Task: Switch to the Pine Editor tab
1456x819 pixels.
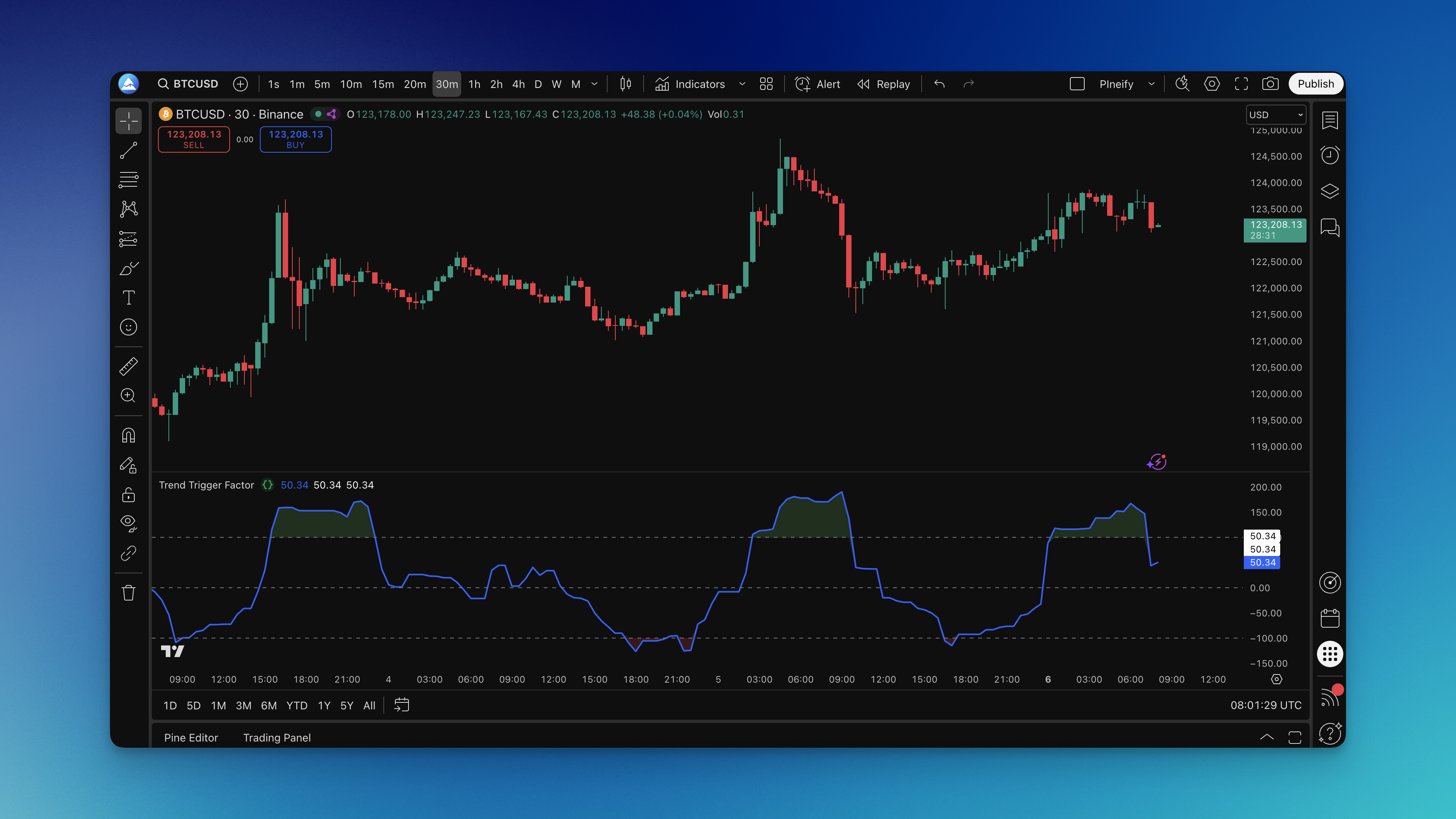Action: coord(191,738)
